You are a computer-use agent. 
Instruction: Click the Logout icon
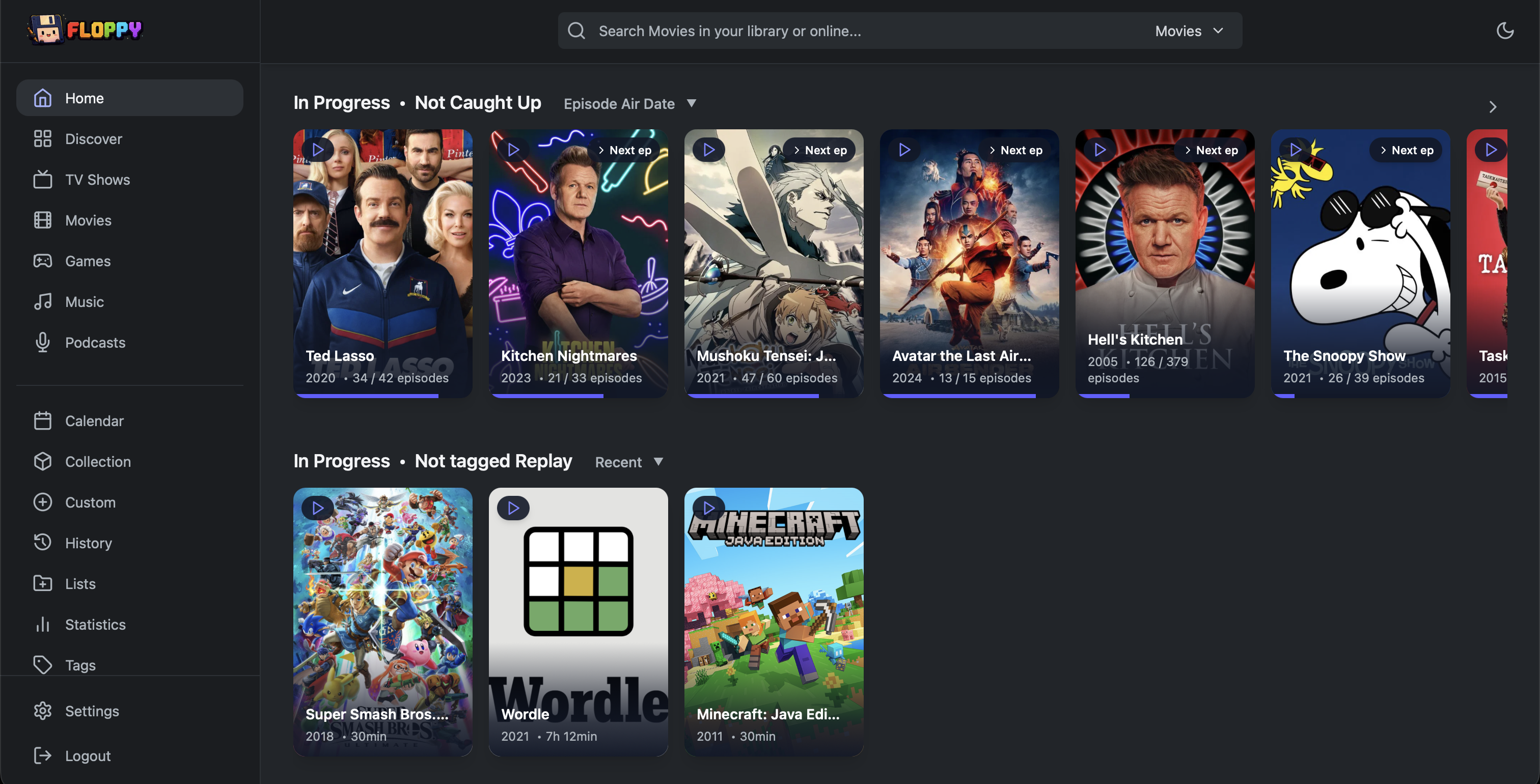tap(42, 755)
